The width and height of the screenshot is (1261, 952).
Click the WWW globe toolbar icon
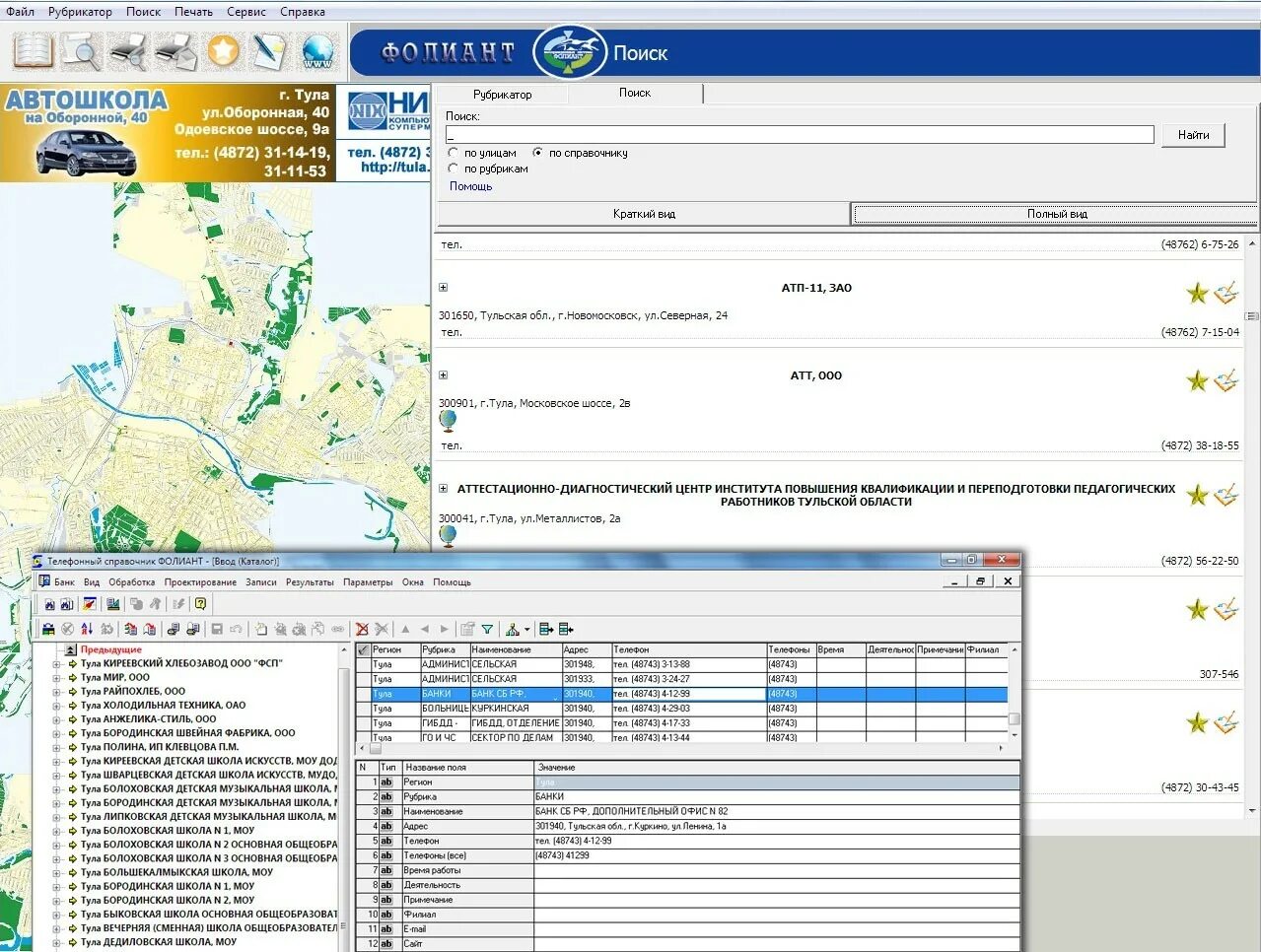(x=317, y=51)
